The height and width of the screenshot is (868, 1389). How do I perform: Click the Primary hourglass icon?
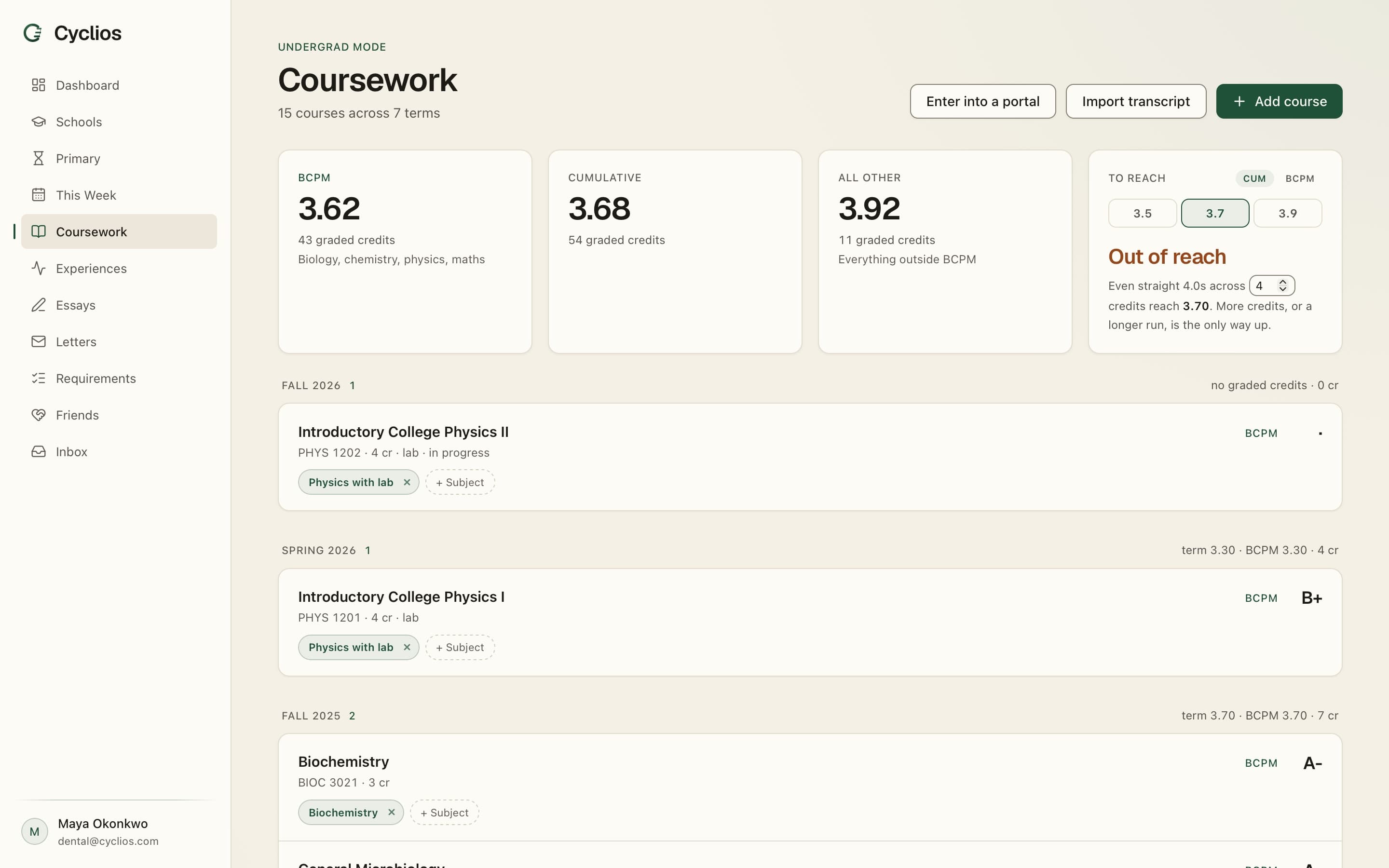pyautogui.click(x=39, y=159)
